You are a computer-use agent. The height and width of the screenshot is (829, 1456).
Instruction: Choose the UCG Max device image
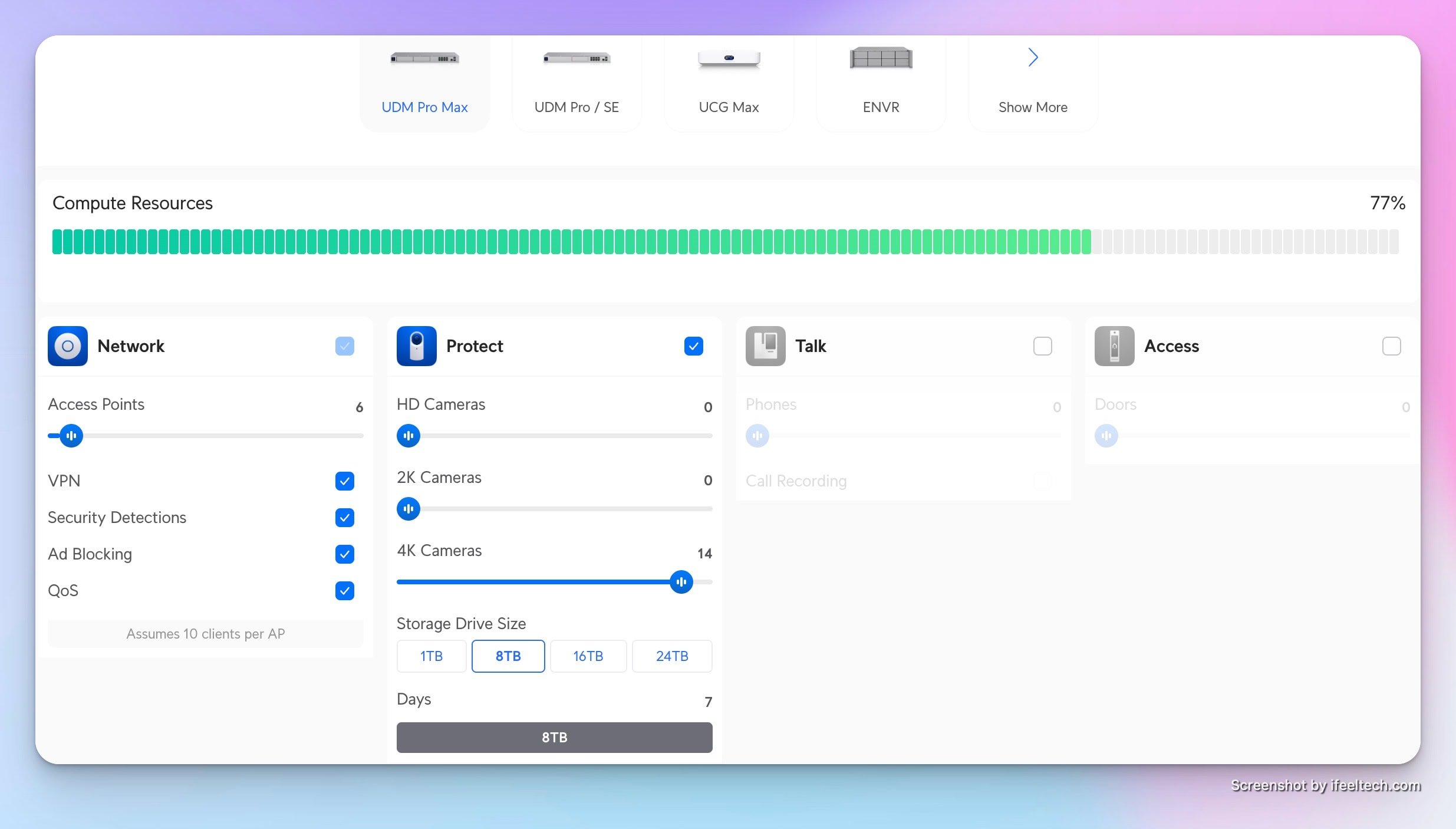pyautogui.click(x=729, y=58)
